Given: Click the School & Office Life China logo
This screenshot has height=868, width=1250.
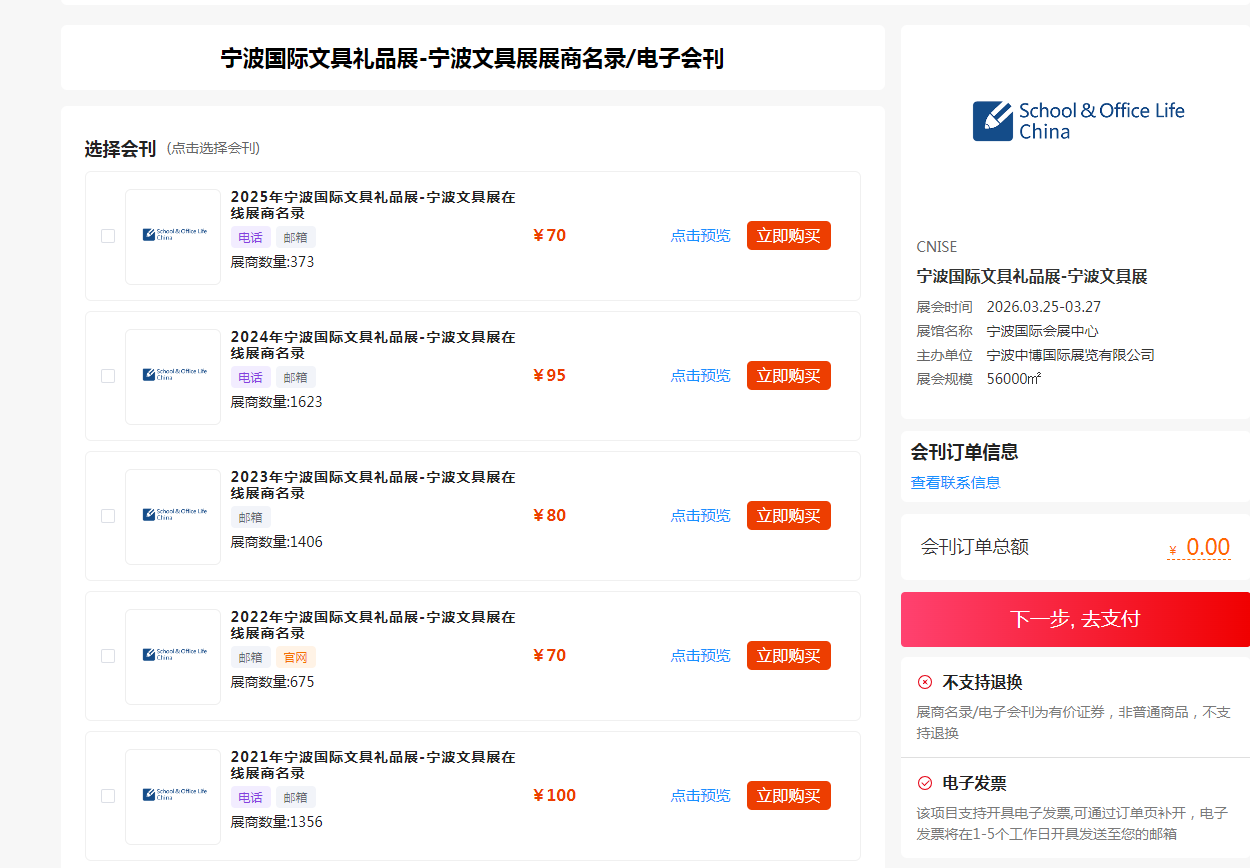Looking at the screenshot, I should [1078, 121].
